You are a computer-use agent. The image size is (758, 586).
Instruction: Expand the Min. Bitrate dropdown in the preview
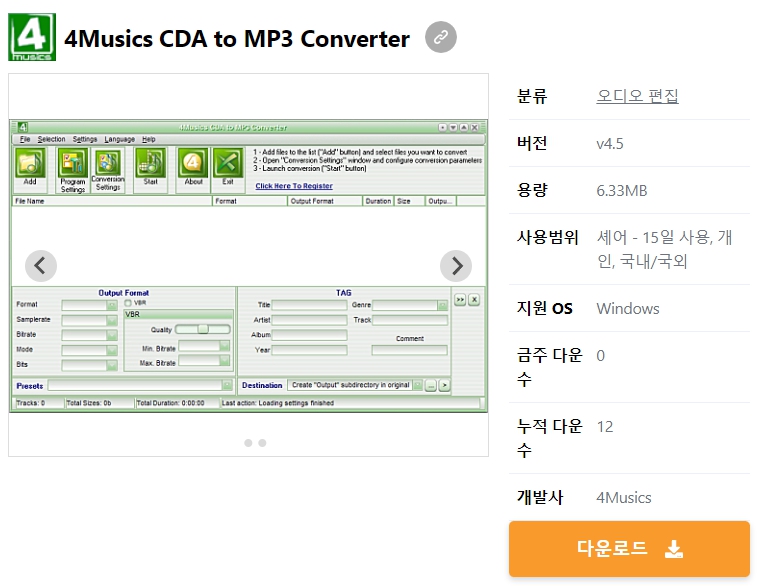(224, 345)
